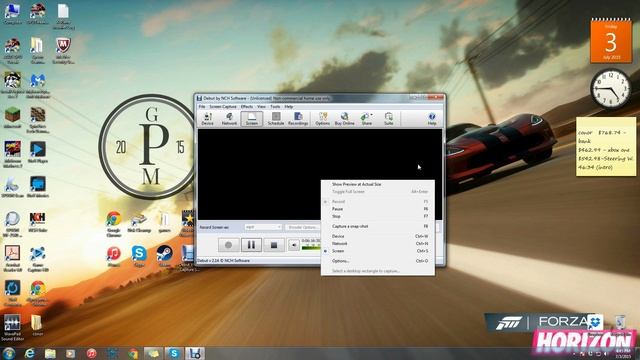640x360 pixels.
Task: Open Internet Explorer from the taskbar
Action: click(x=29, y=353)
